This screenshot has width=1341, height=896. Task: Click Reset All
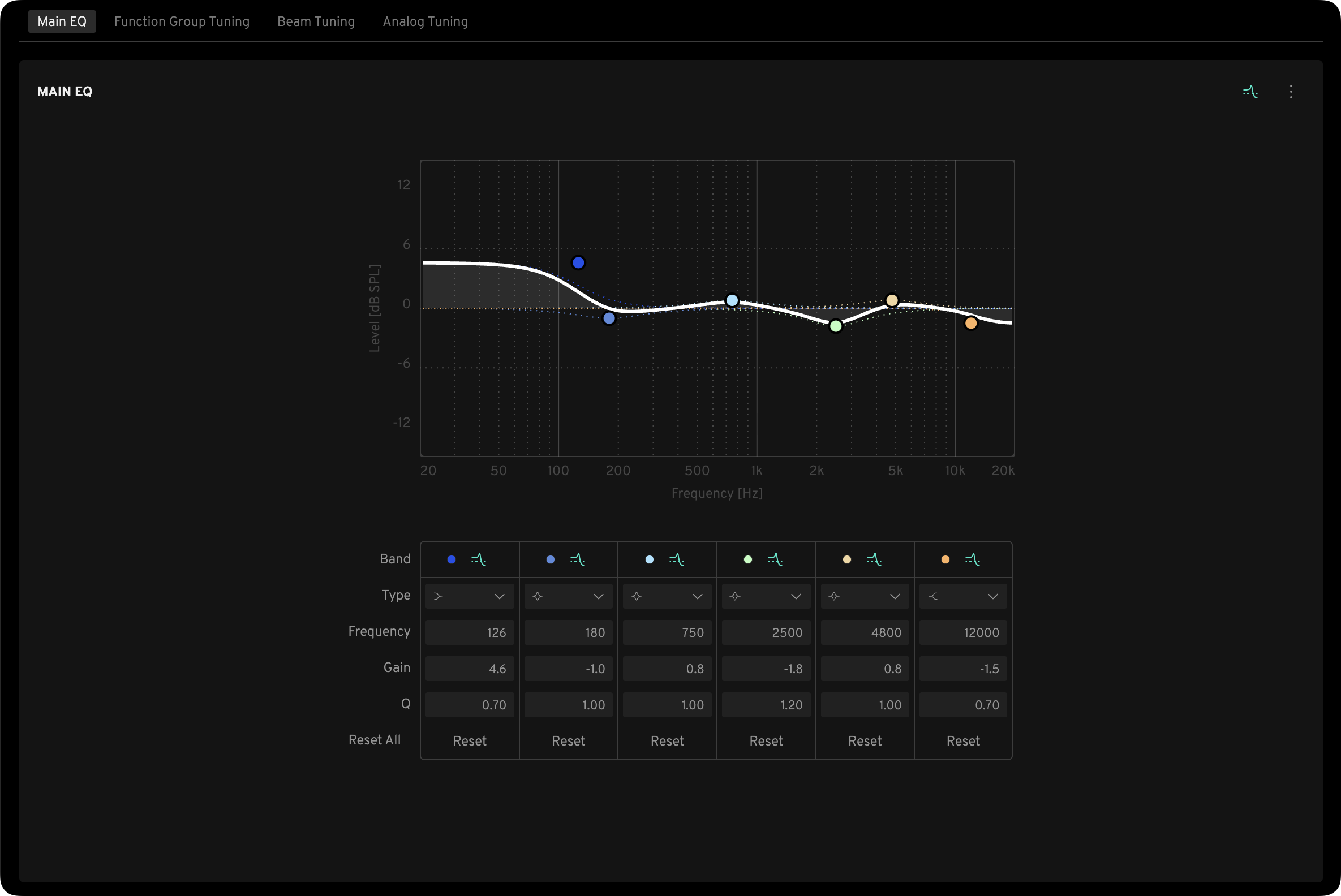[x=375, y=740]
